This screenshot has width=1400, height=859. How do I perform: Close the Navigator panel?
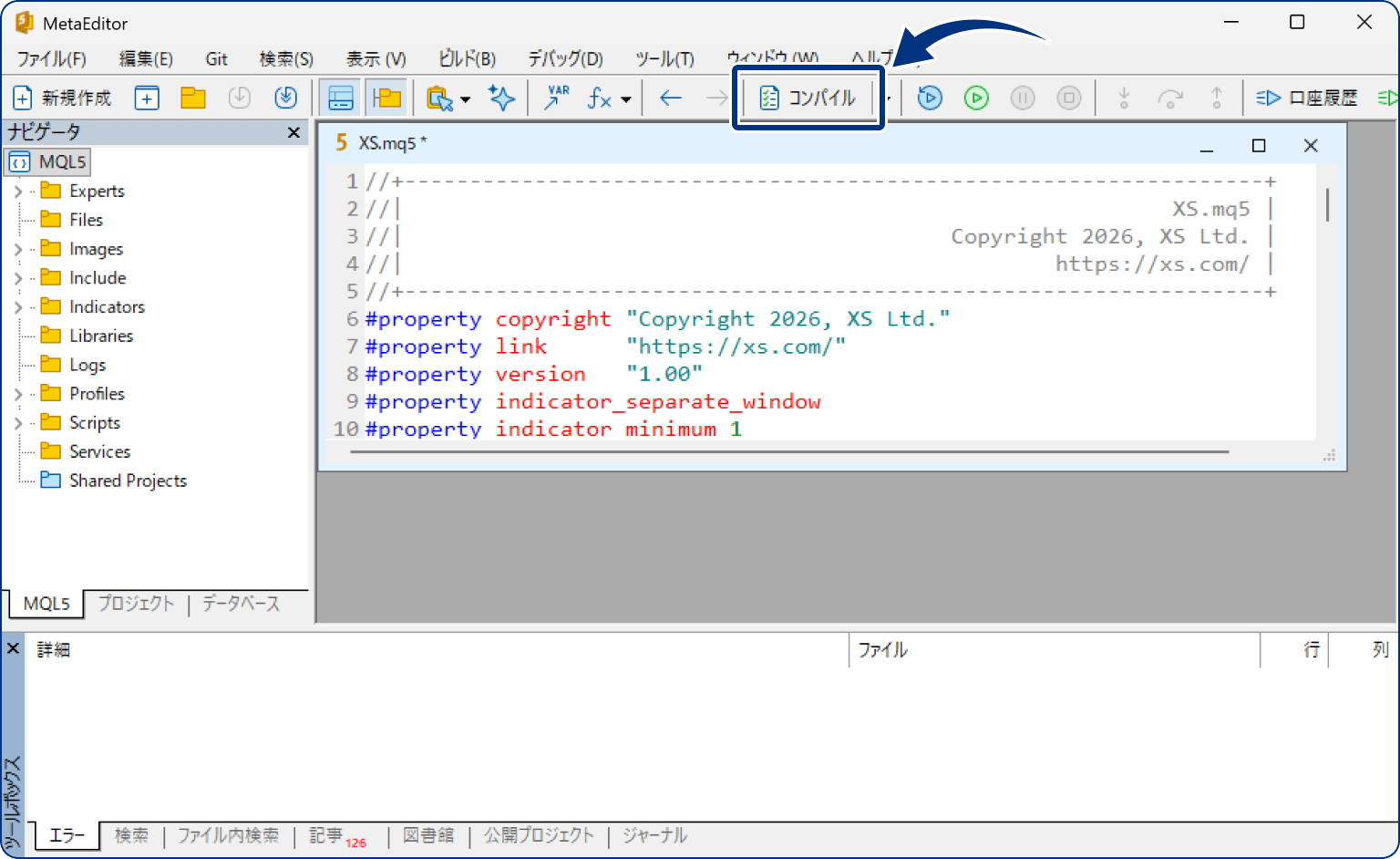click(293, 132)
